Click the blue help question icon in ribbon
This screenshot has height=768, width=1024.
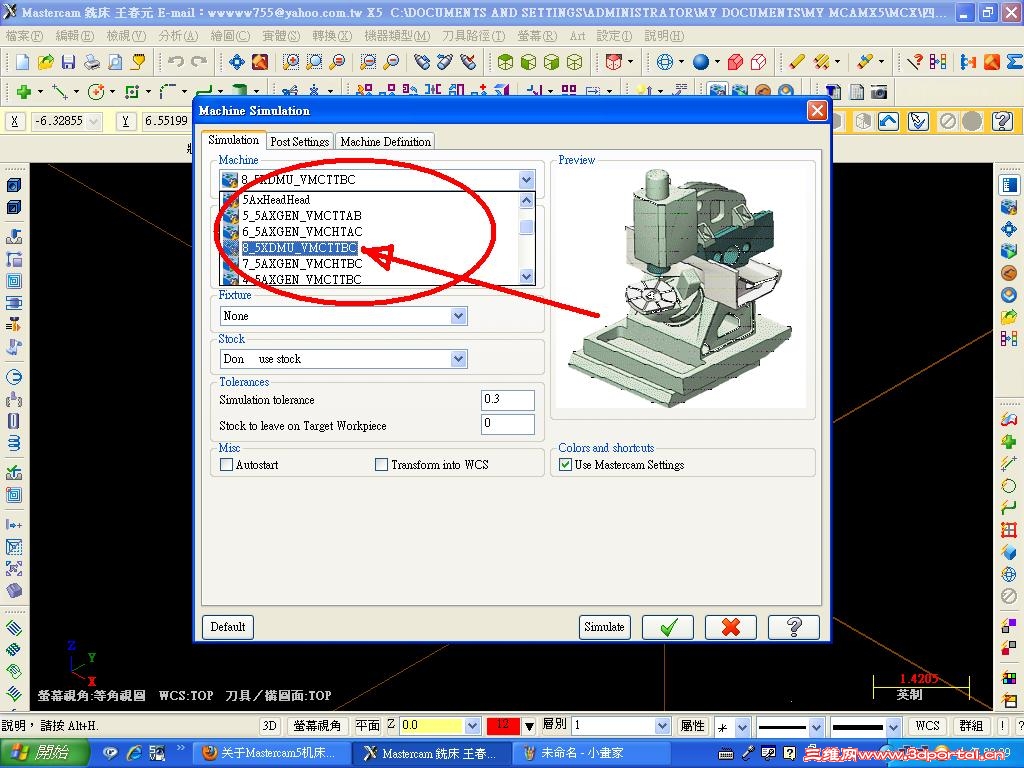1002,121
